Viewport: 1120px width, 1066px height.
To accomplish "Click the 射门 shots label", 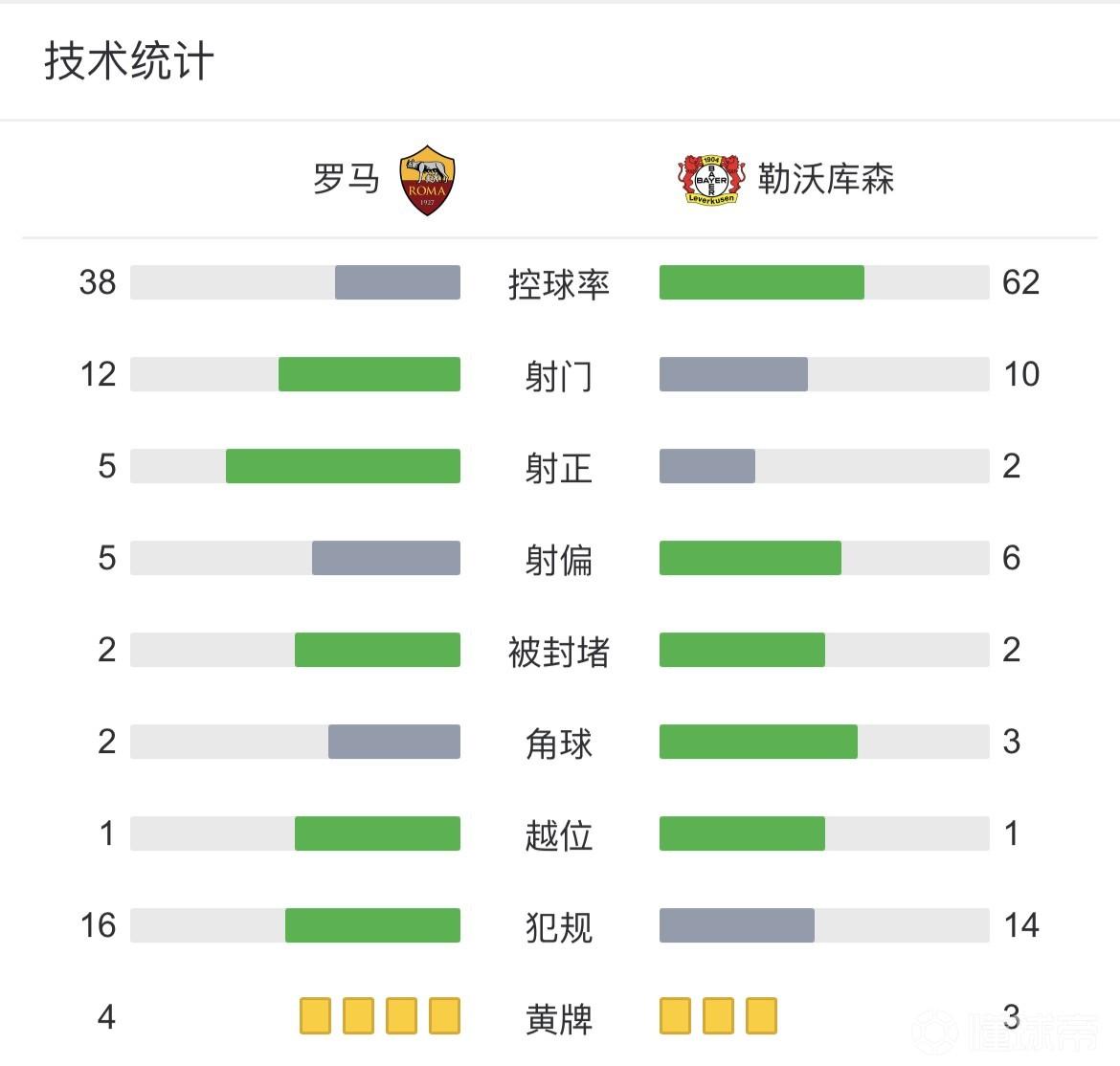I will coord(559,376).
